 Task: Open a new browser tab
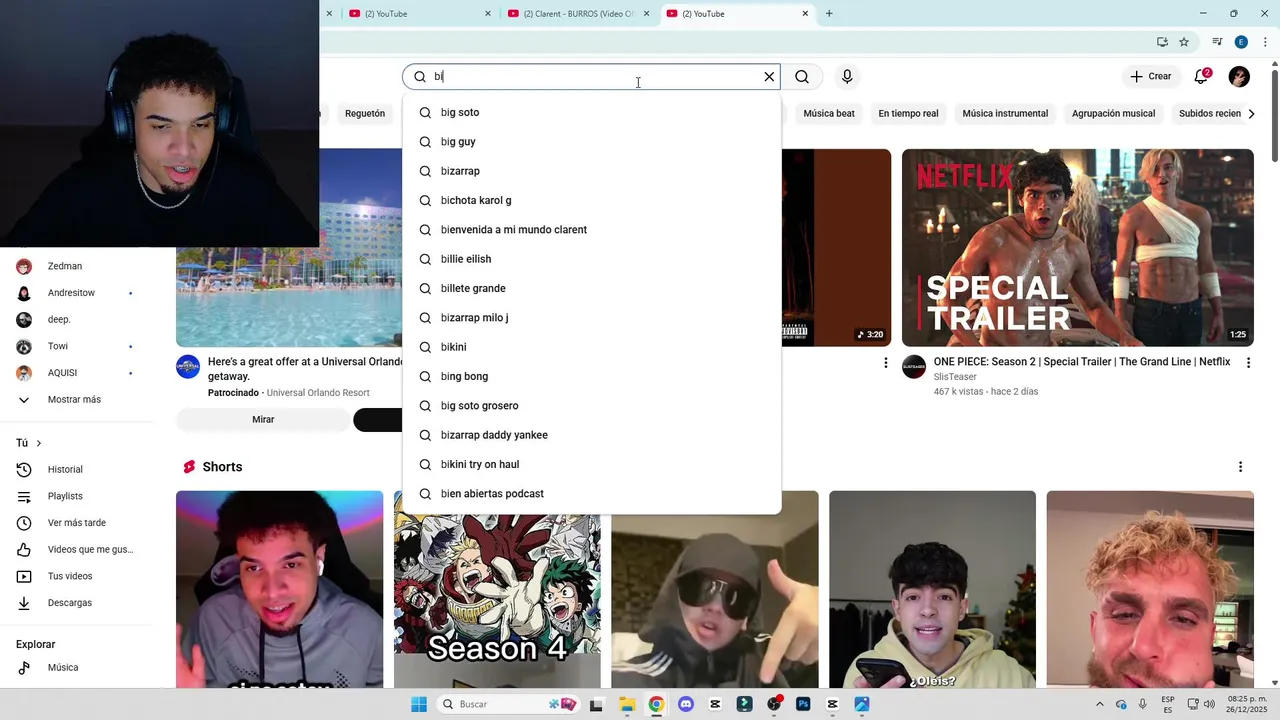click(x=829, y=14)
